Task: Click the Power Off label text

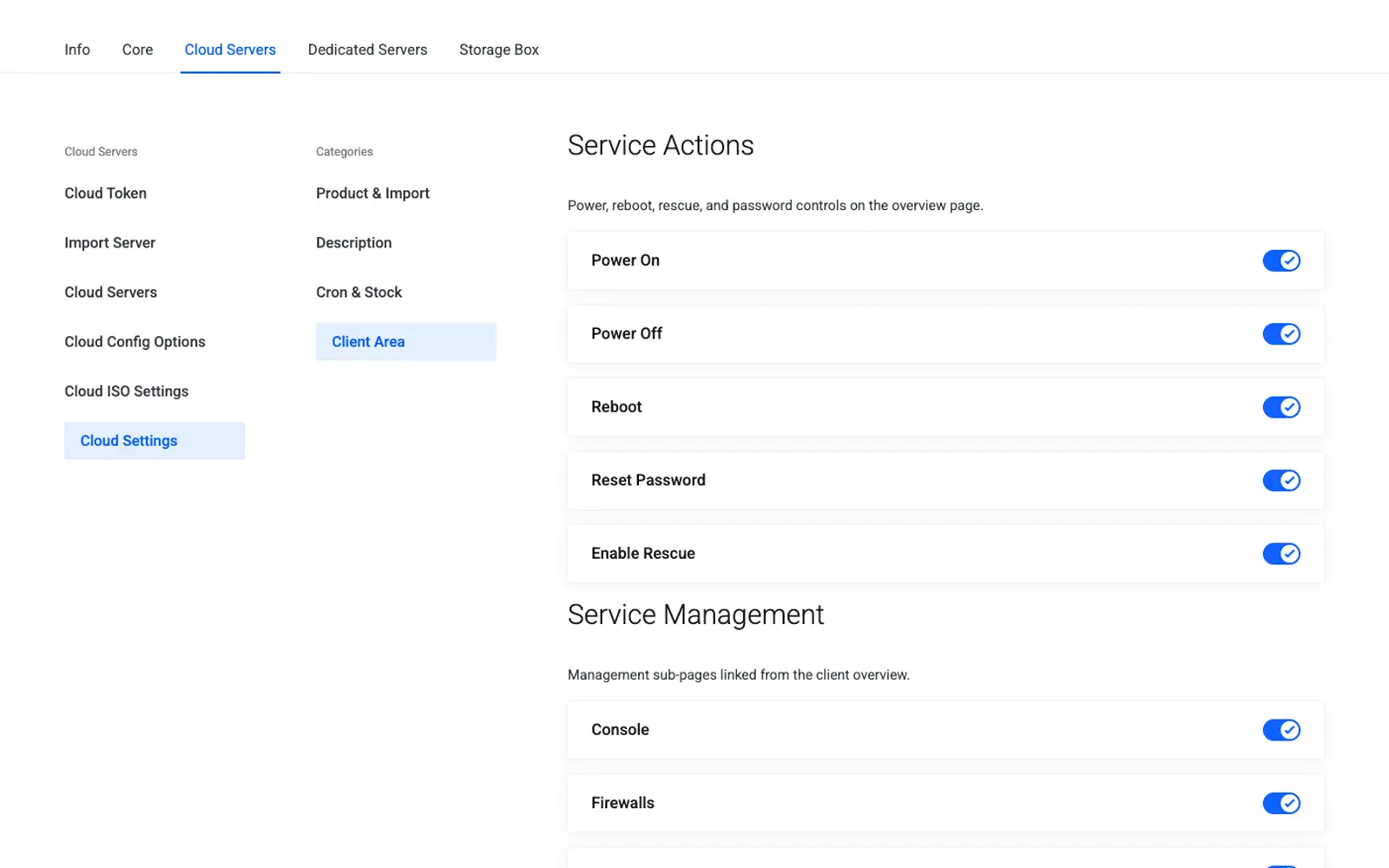Action: 627,333
